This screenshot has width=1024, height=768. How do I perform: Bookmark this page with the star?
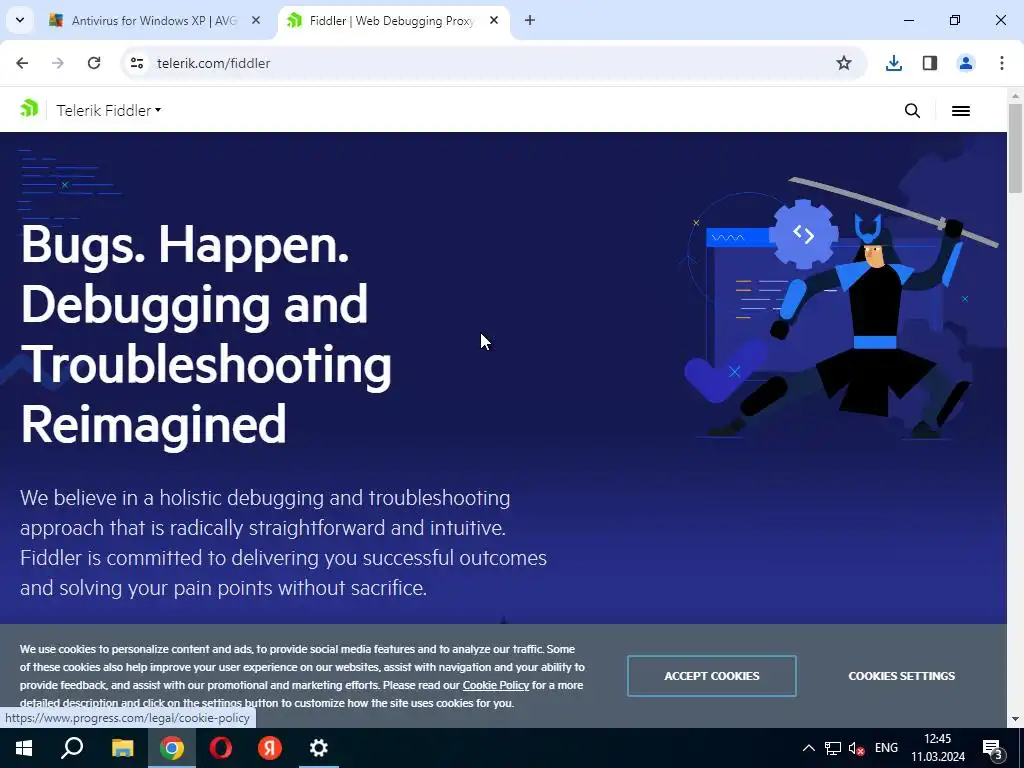pyautogui.click(x=844, y=63)
